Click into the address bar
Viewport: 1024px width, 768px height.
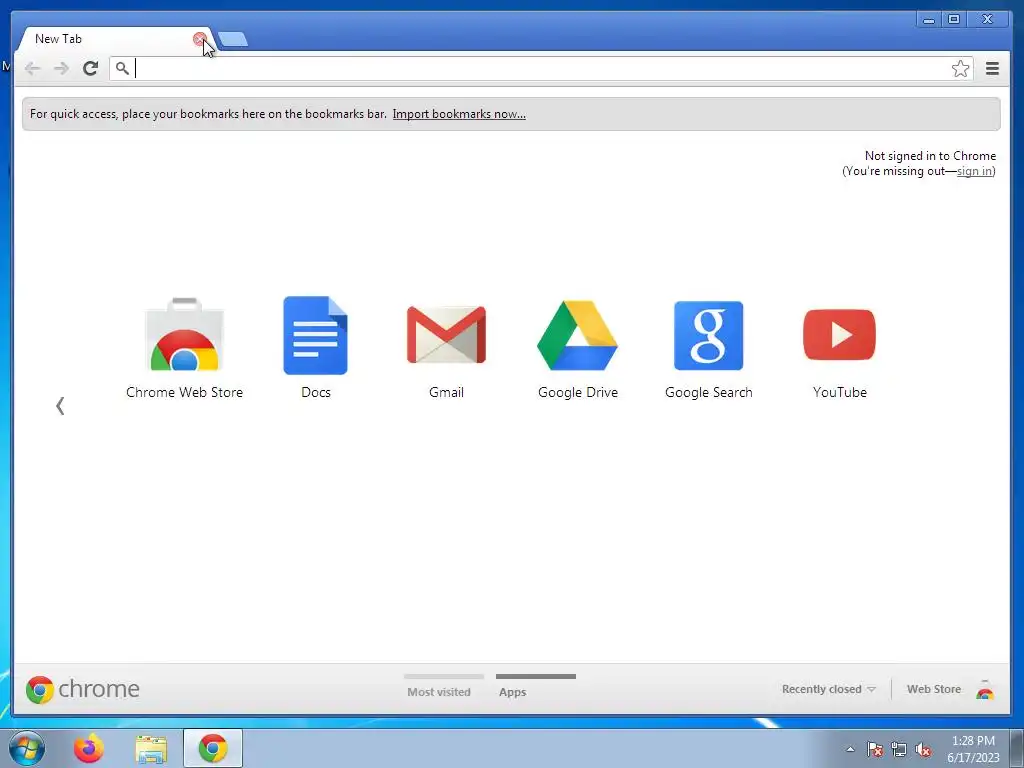[542, 69]
